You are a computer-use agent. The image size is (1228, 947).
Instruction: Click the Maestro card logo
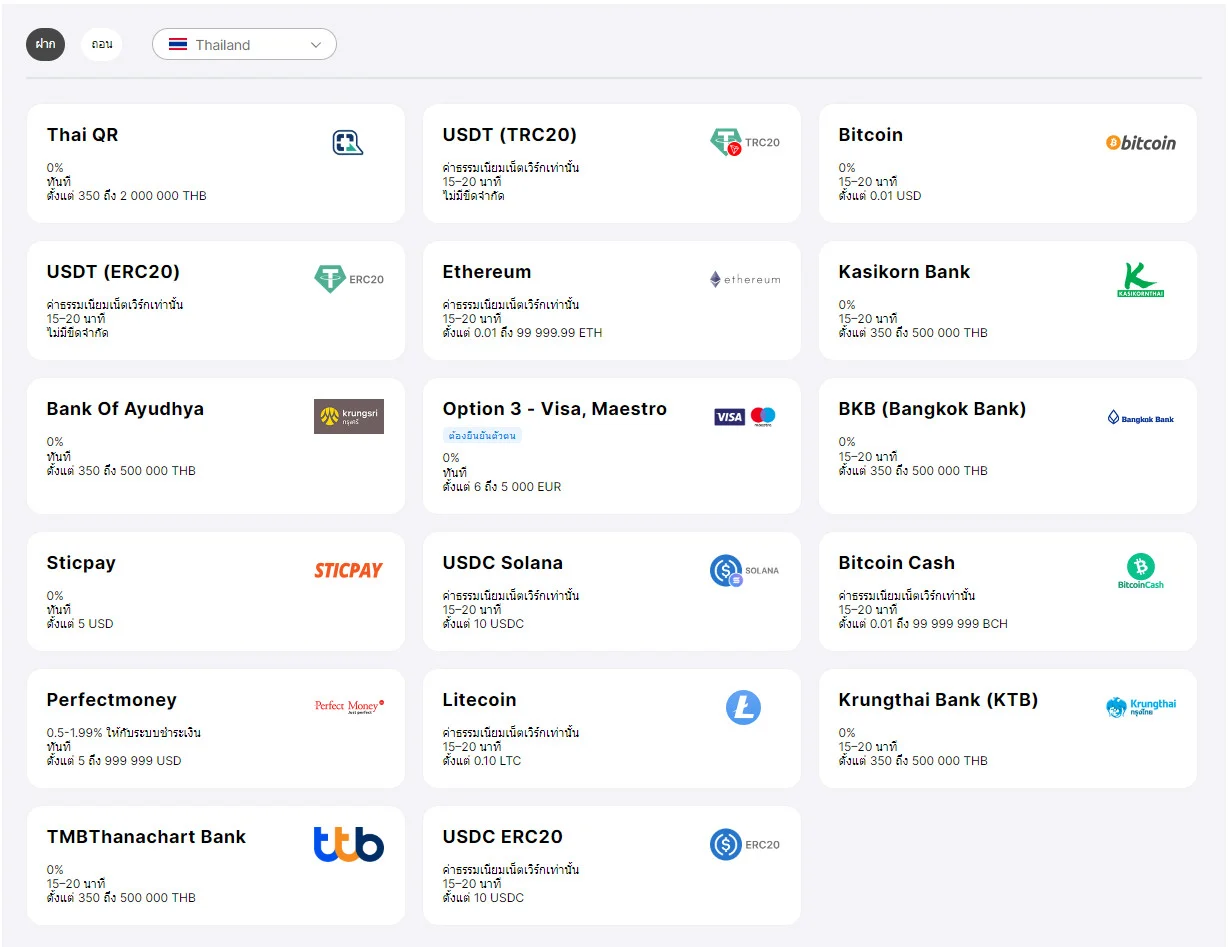click(763, 417)
